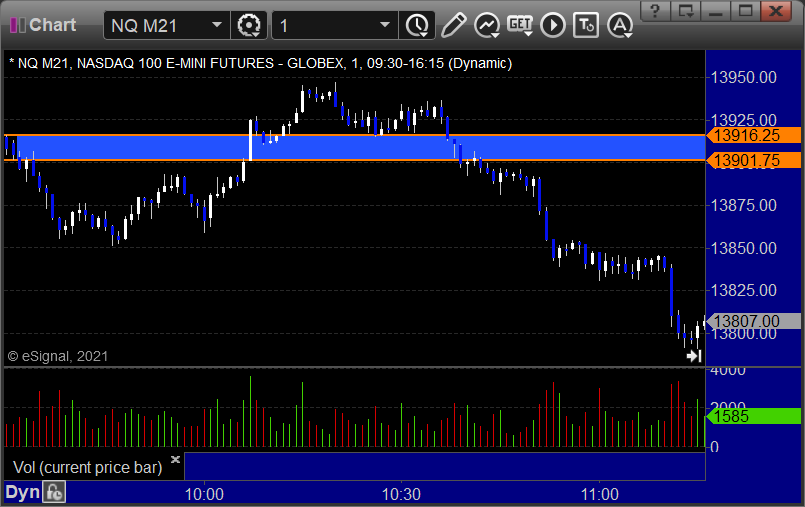Screen dimensions: 805x507
Task: Click the help question mark button
Action: point(655,11)
